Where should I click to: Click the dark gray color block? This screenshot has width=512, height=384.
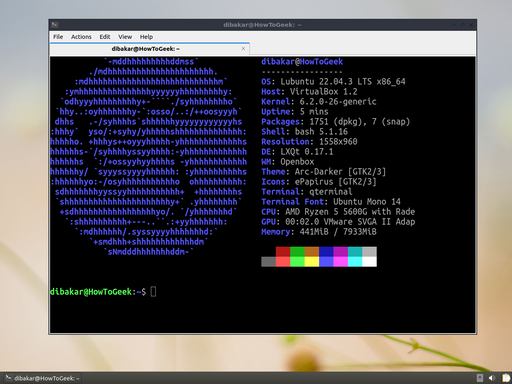[x=268, y=262]
